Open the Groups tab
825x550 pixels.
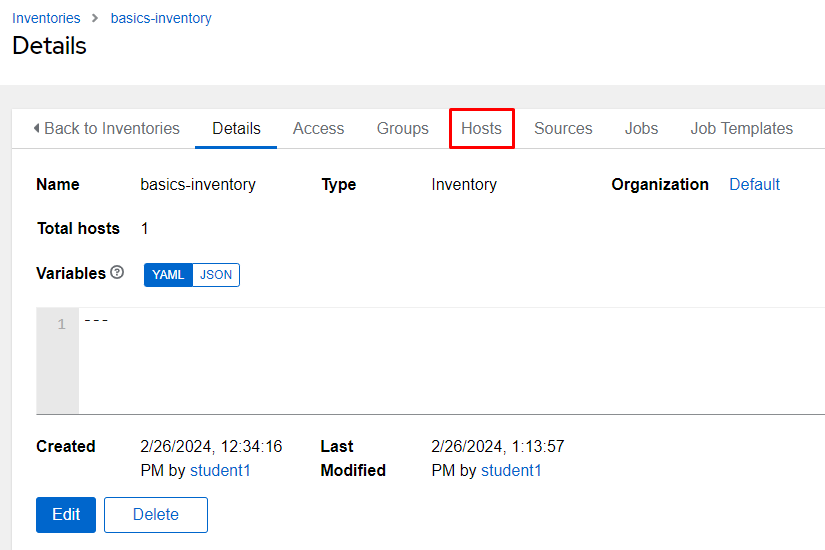coord(402,128)
